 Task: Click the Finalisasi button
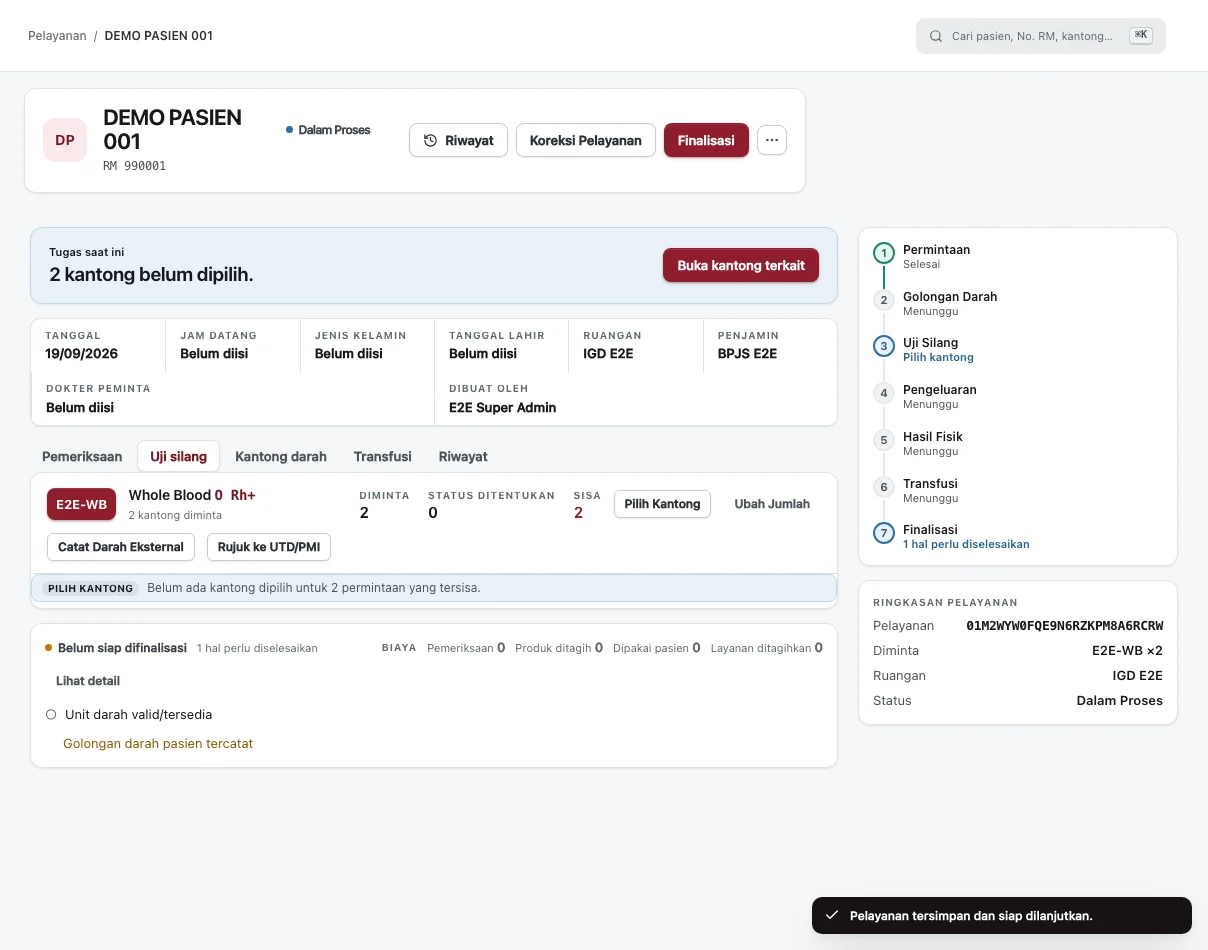[706, 140]
